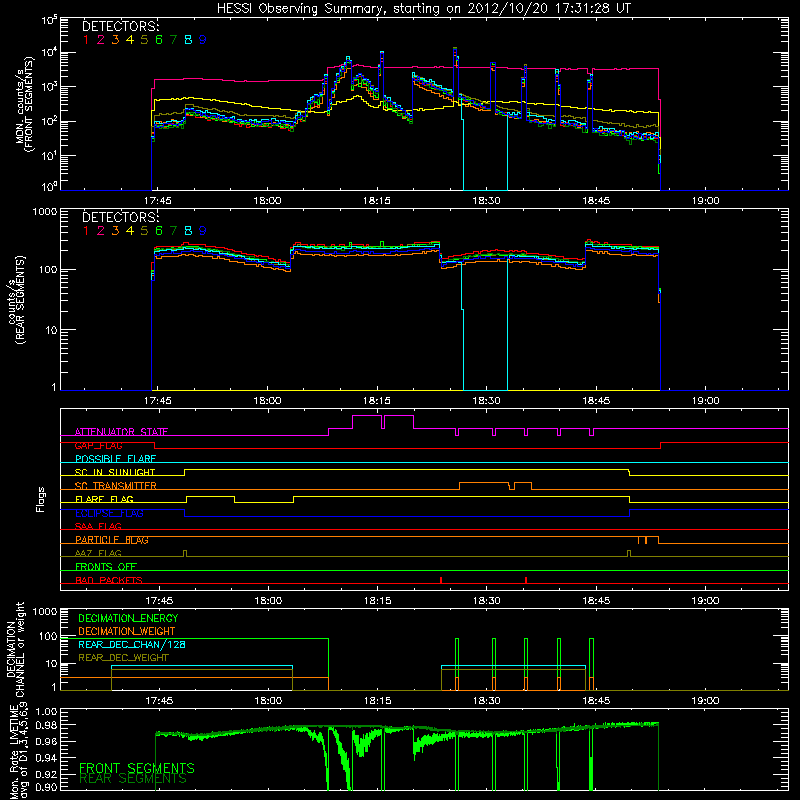Image resolution: width=800 pixels, height=800 pixels.
Task: Click the POSSIBLE_FLARE flag label
Action: click(115, 459)
